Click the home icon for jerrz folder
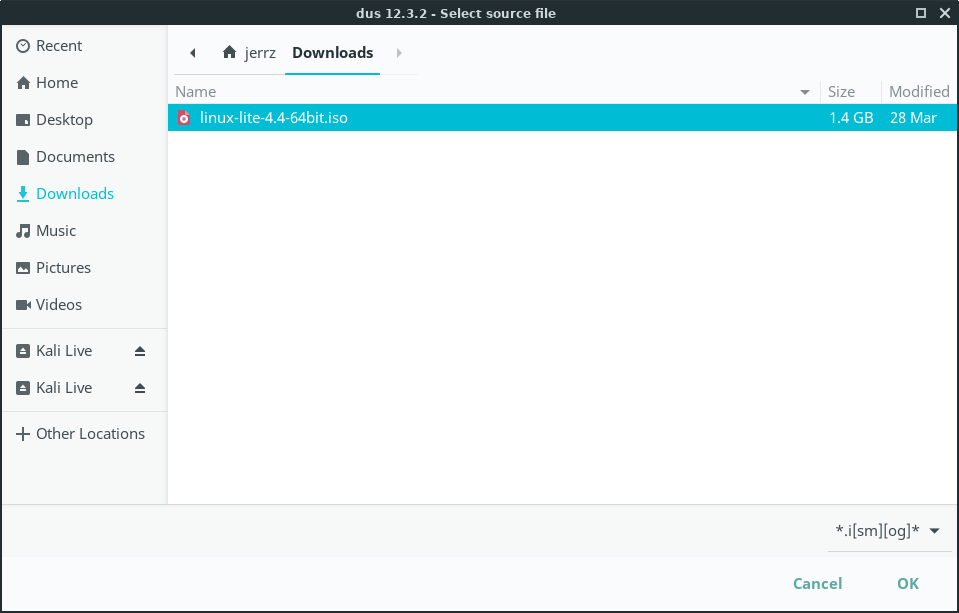The image size is (959, 613). click(x=230, y=53)
